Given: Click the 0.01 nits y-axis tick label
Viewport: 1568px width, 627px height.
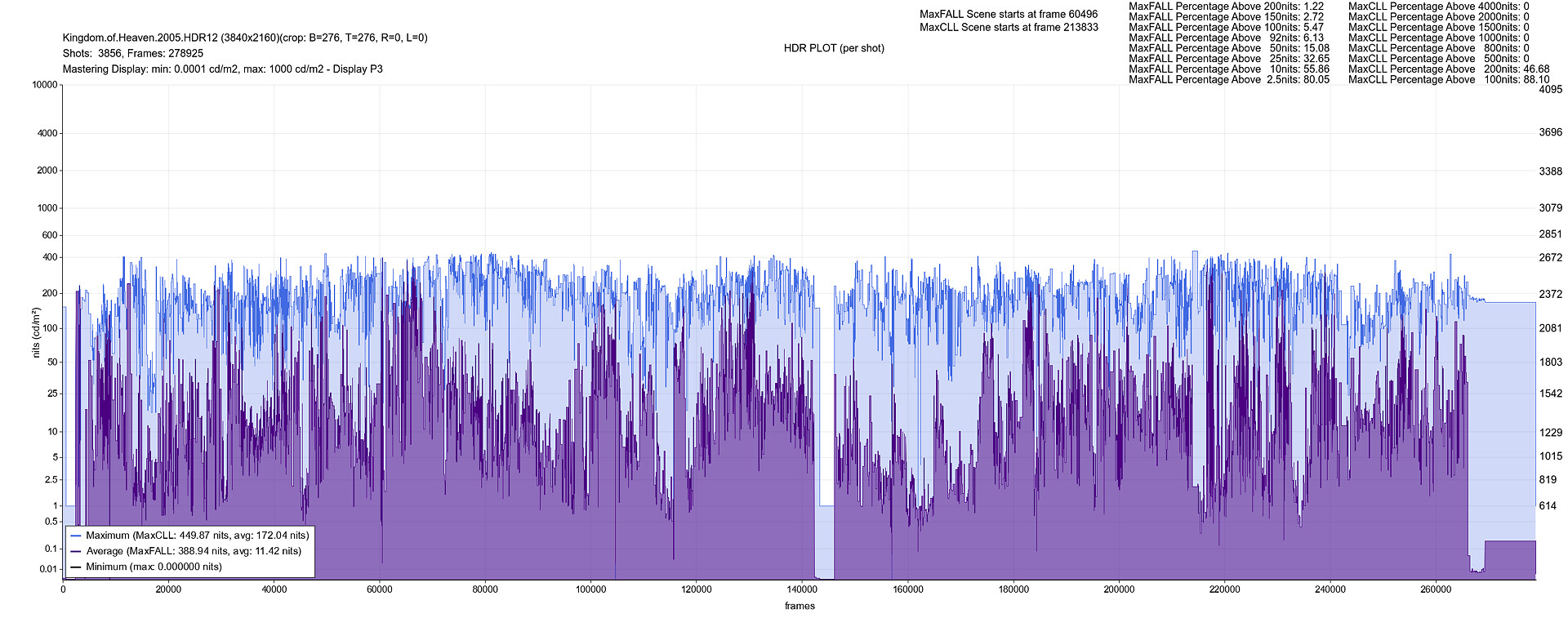Looking at the screenshot, I should 48,569.
